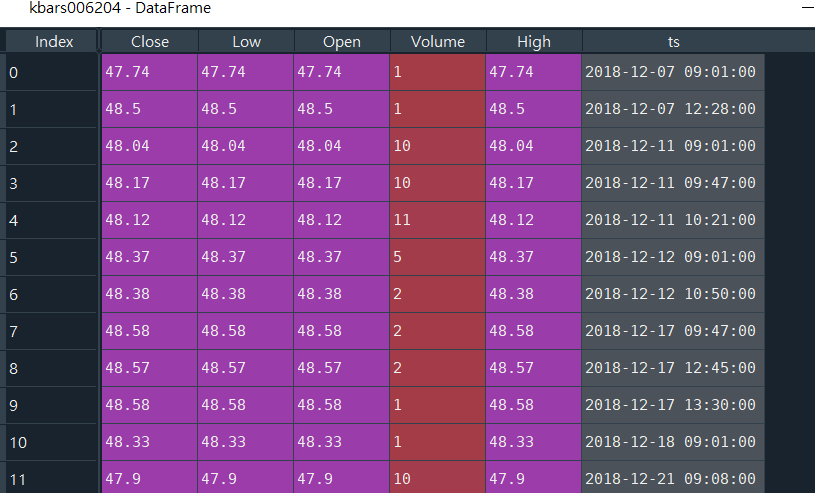Sort by the High column header

[x=533, y=42]
